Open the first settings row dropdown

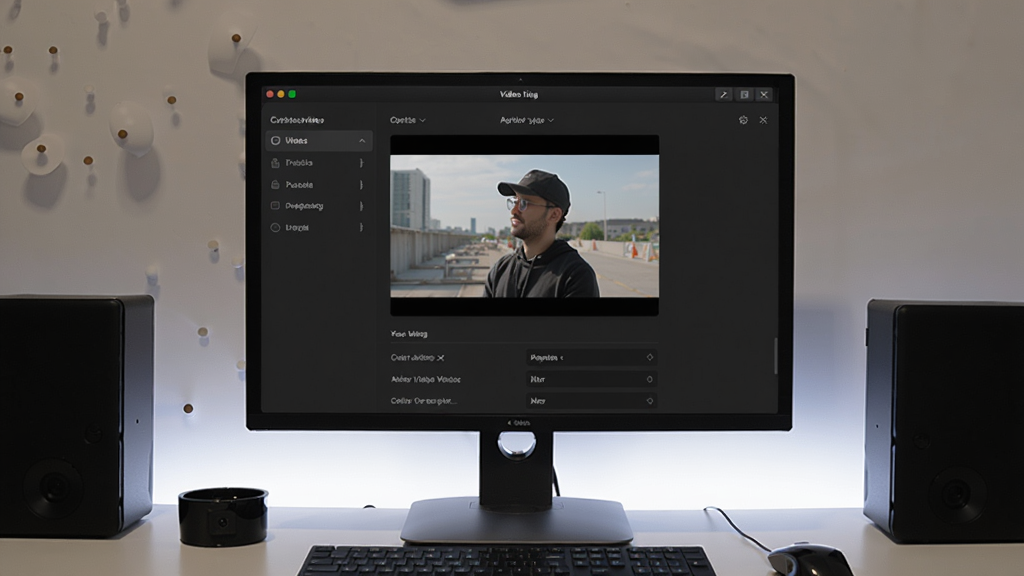592,357
